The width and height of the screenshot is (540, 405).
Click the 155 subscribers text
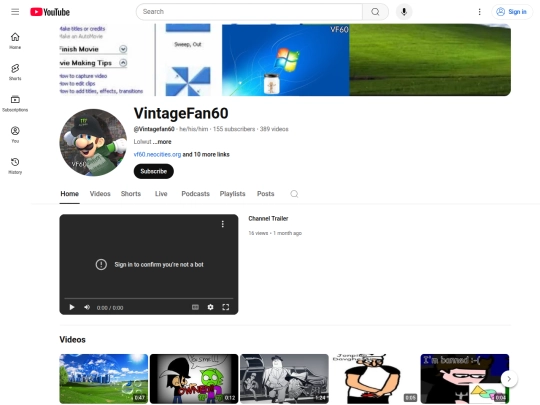pyautogui.click(x=234, y=129)
